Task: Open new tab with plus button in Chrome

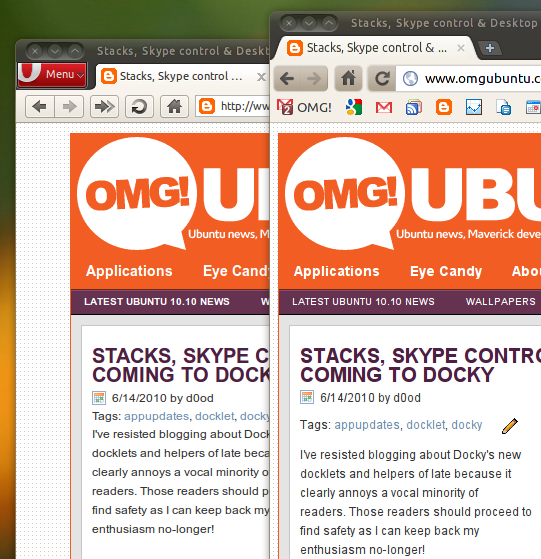Action: point(490,48)
